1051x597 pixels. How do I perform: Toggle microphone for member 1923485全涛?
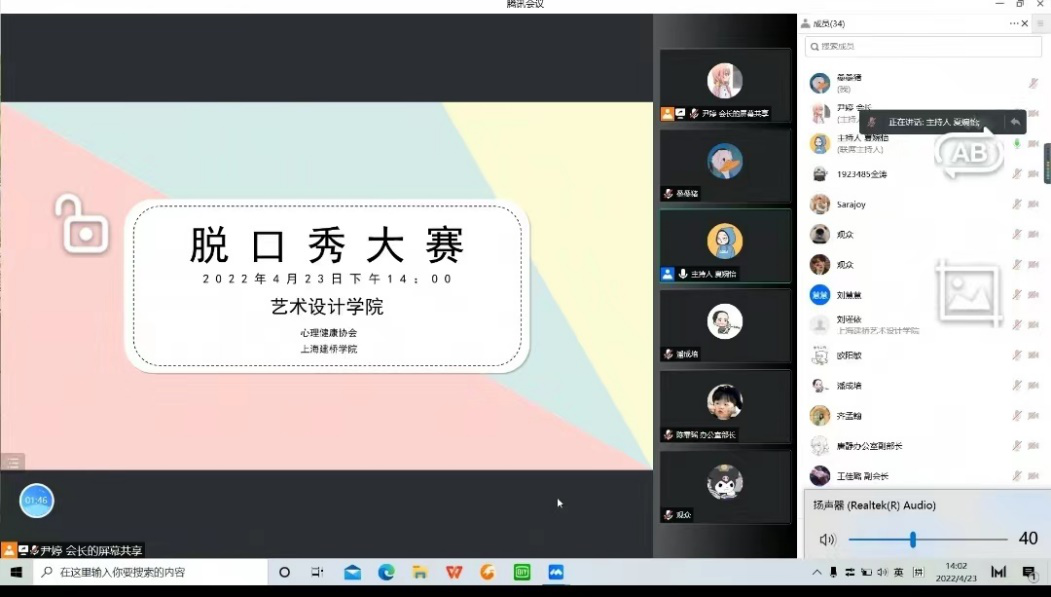1017,174
